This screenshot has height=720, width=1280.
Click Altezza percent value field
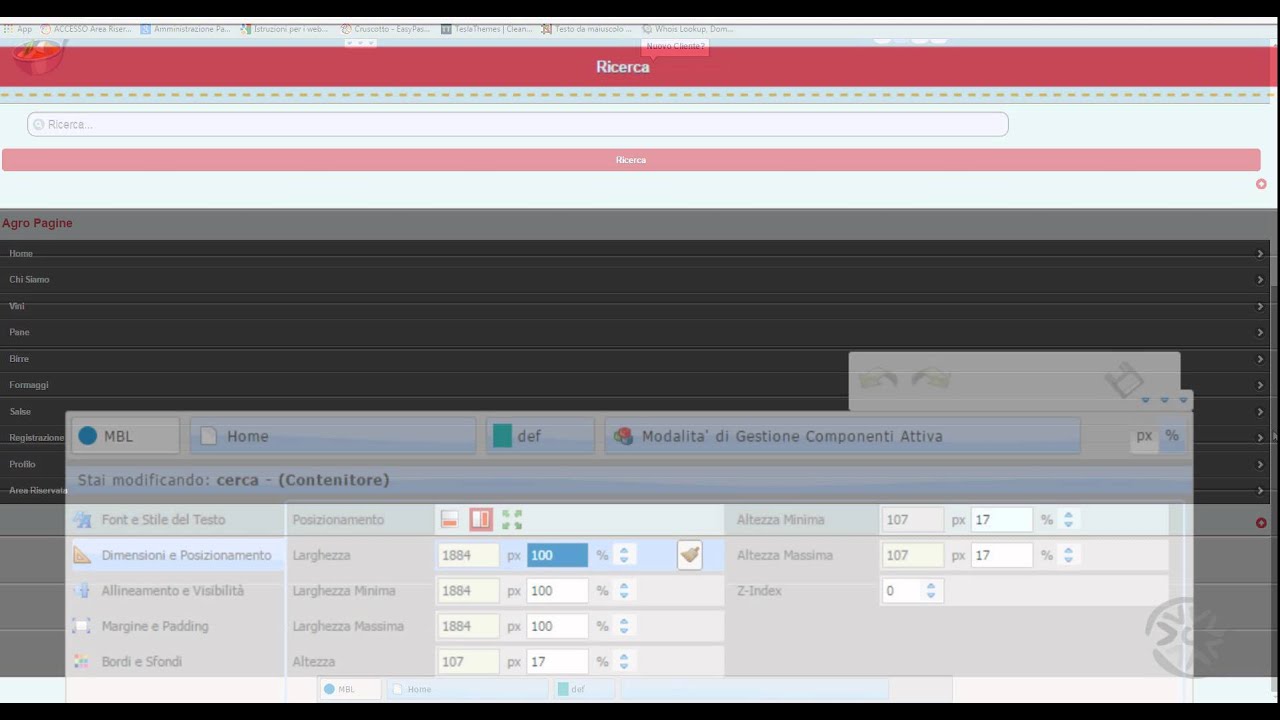coord(557,662)
